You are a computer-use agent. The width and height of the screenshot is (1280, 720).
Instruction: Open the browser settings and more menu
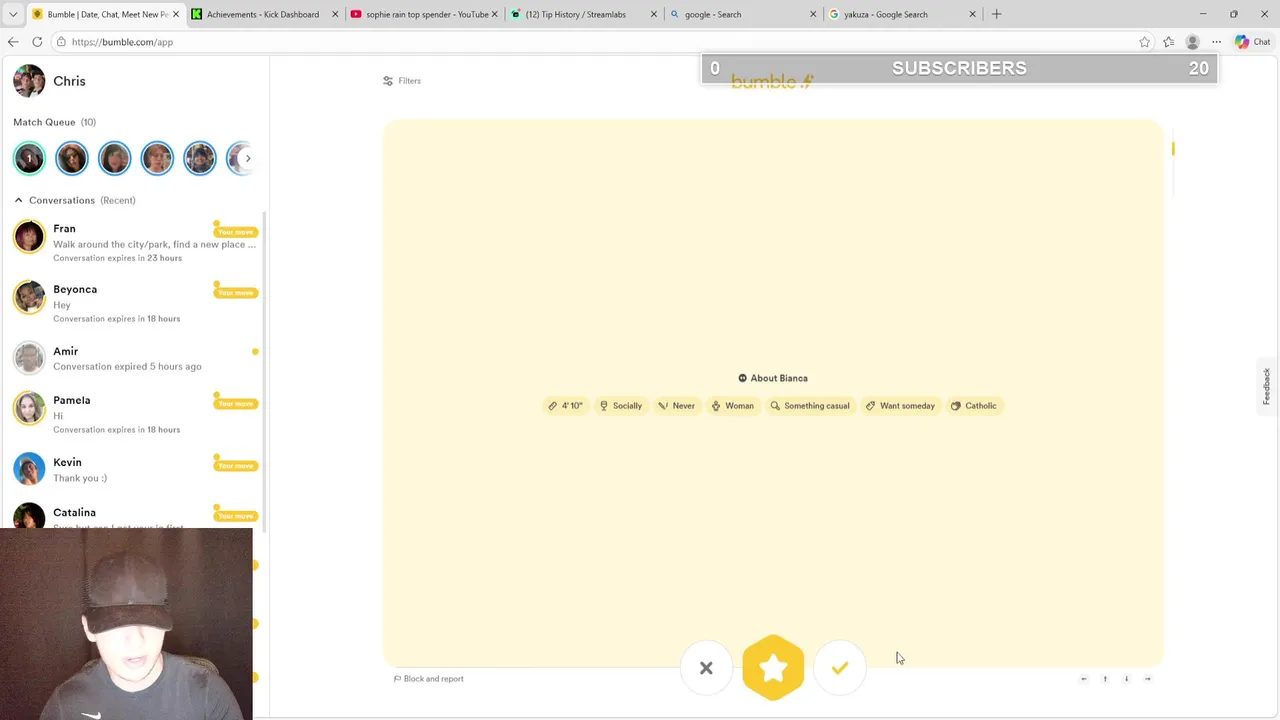coord(1216,42)
